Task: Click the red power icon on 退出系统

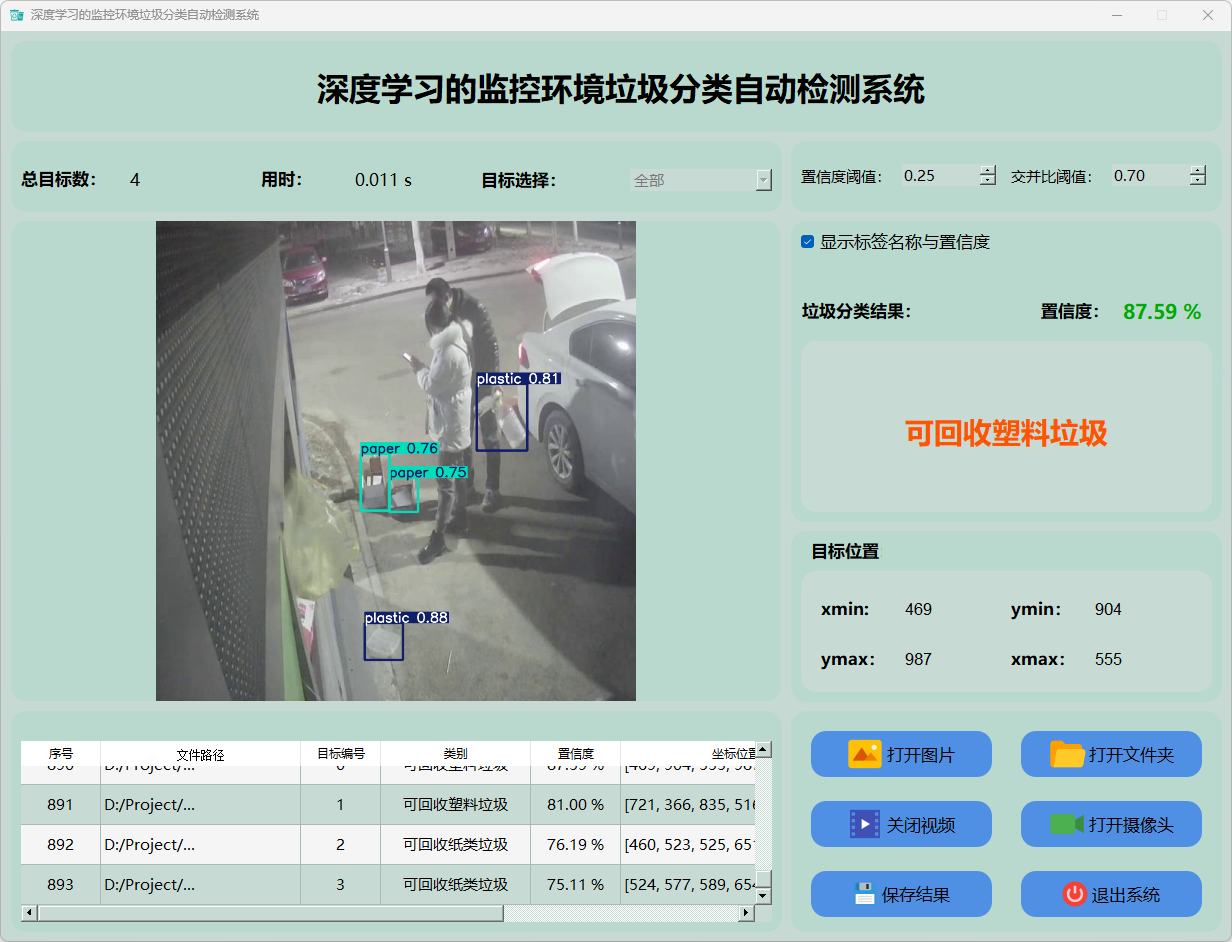Action: (x=1075, y=894)
